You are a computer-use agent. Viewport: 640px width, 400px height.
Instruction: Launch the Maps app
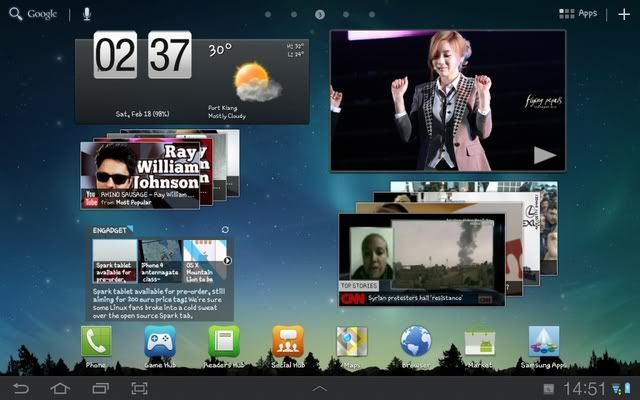pyautogui.click(x=352, y=342)
